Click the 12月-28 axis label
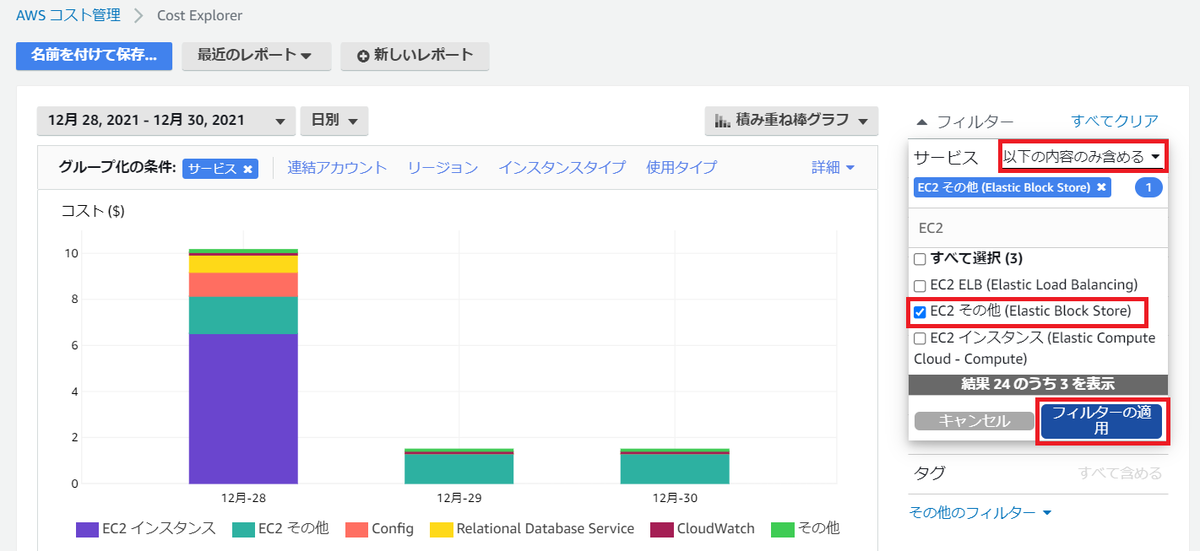Image resolution: width=1200 pixels, height=551 pixels. (x=243, y=497)
